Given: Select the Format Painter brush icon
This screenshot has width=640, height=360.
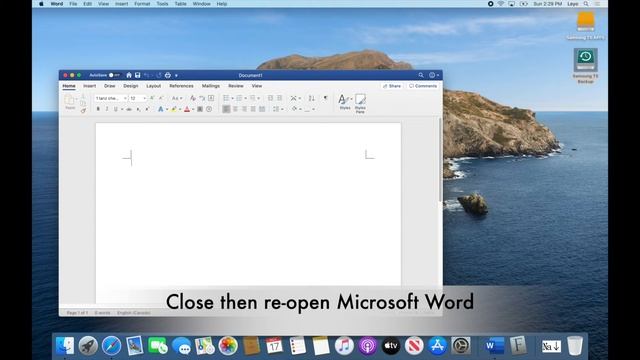Looking at the screenshot, I should pos(83,111).
